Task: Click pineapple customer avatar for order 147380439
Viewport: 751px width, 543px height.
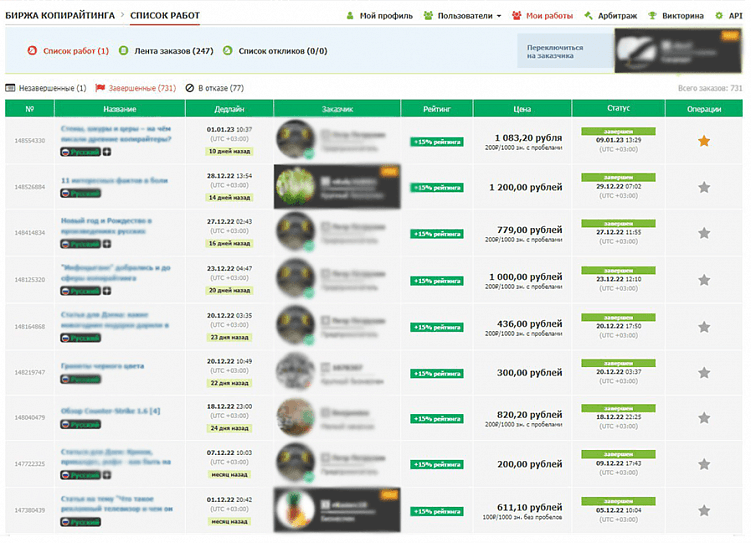Action: coord(296,509)
